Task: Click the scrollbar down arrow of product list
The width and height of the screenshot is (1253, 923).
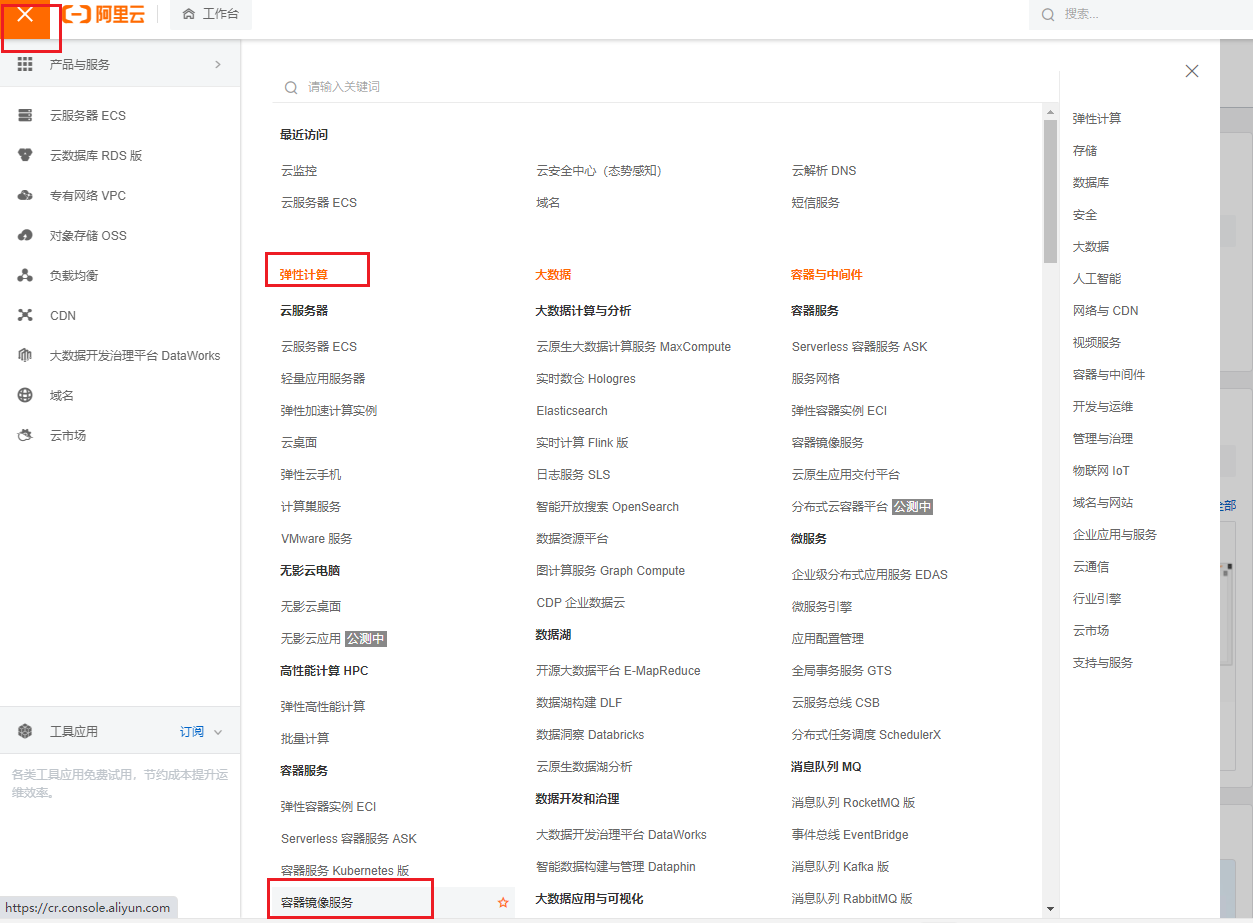Action: tap(1050, 908)
